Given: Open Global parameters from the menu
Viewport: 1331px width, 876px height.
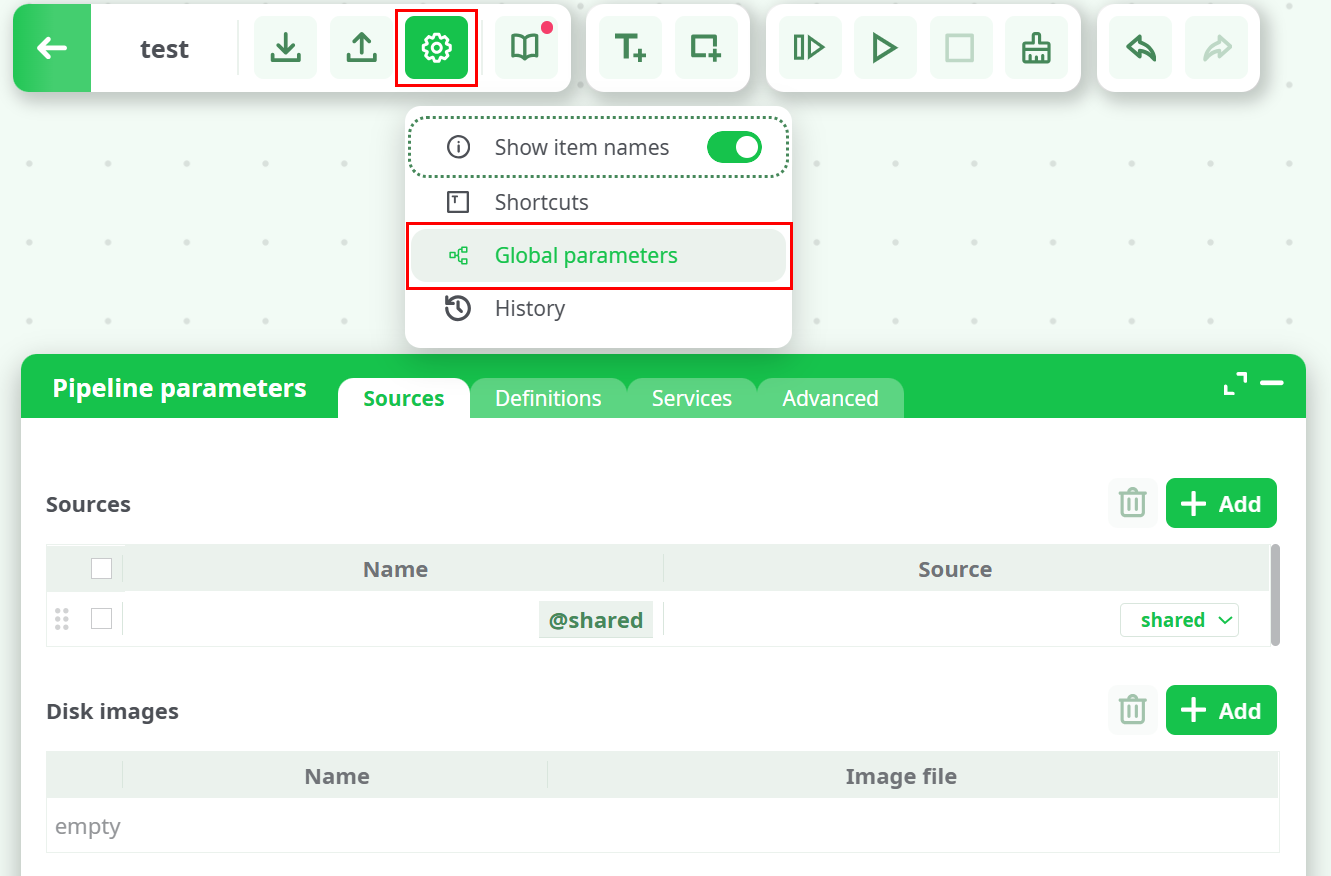Looking at the screenshot, I should [587, 256].
